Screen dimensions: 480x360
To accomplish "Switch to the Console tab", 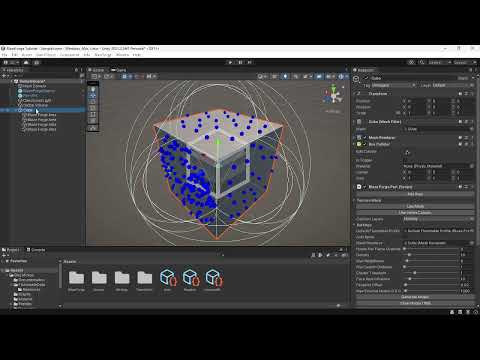I will pos(36,250).
